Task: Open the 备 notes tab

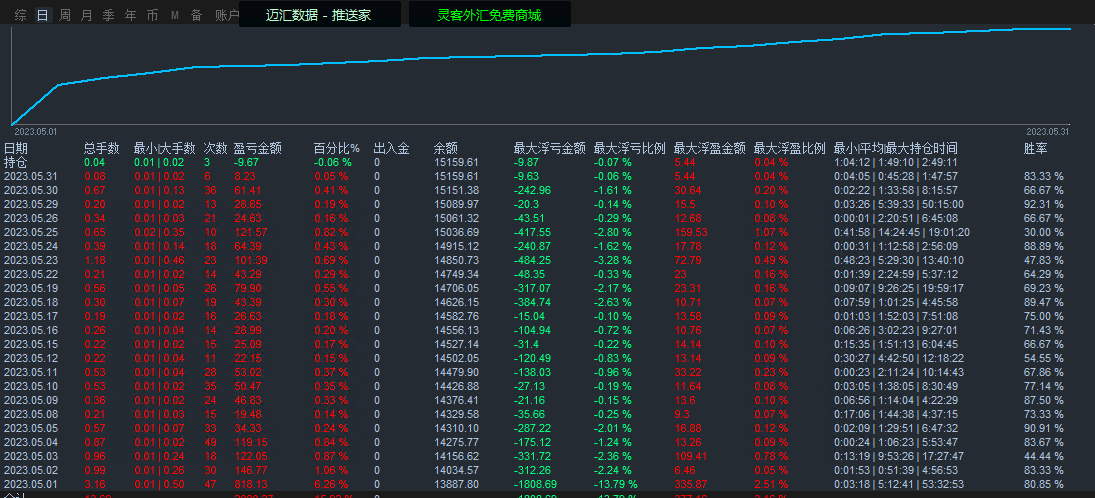Action: [196, 15]
